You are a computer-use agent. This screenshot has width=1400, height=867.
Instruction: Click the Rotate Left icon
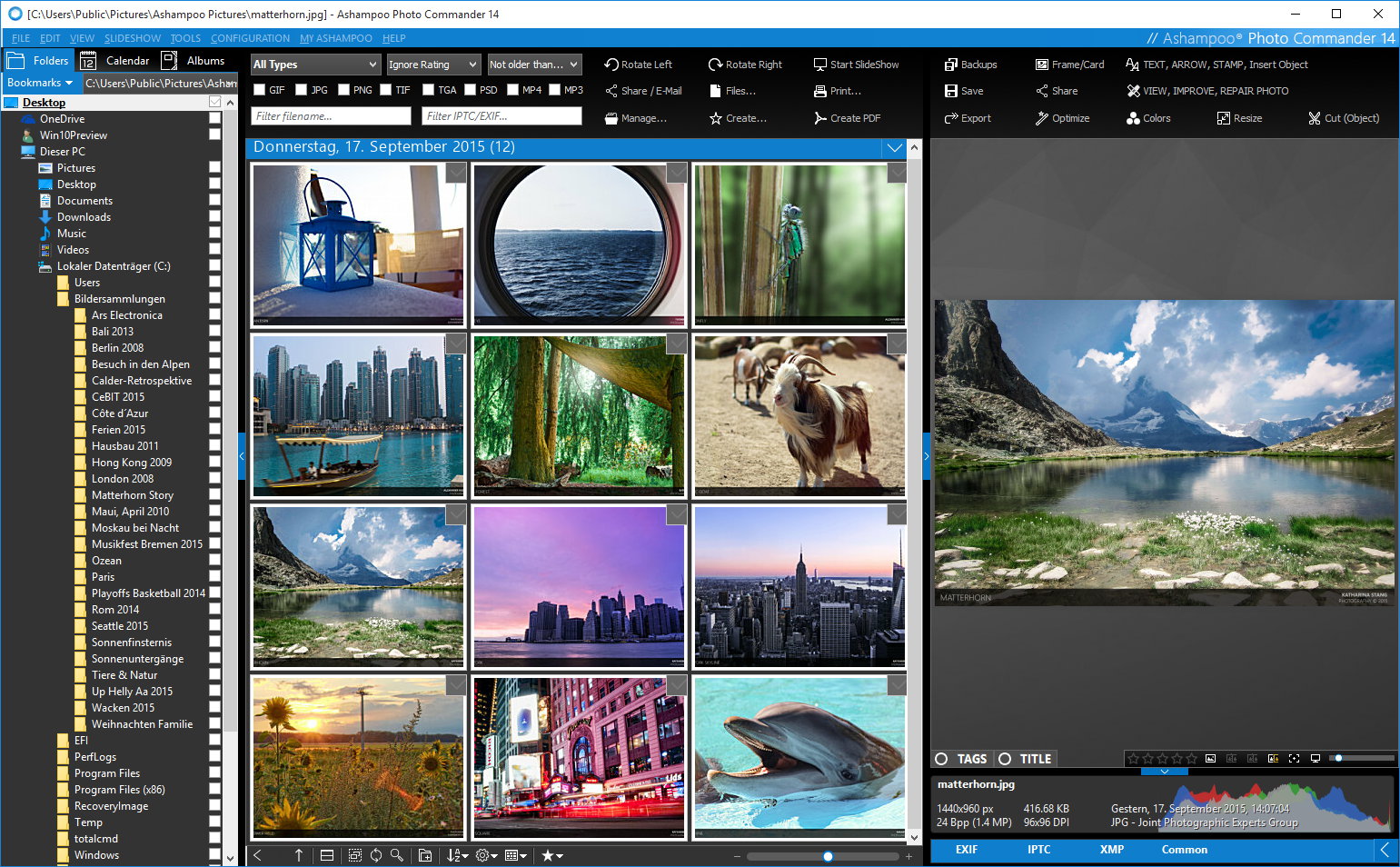pos(611,65)
